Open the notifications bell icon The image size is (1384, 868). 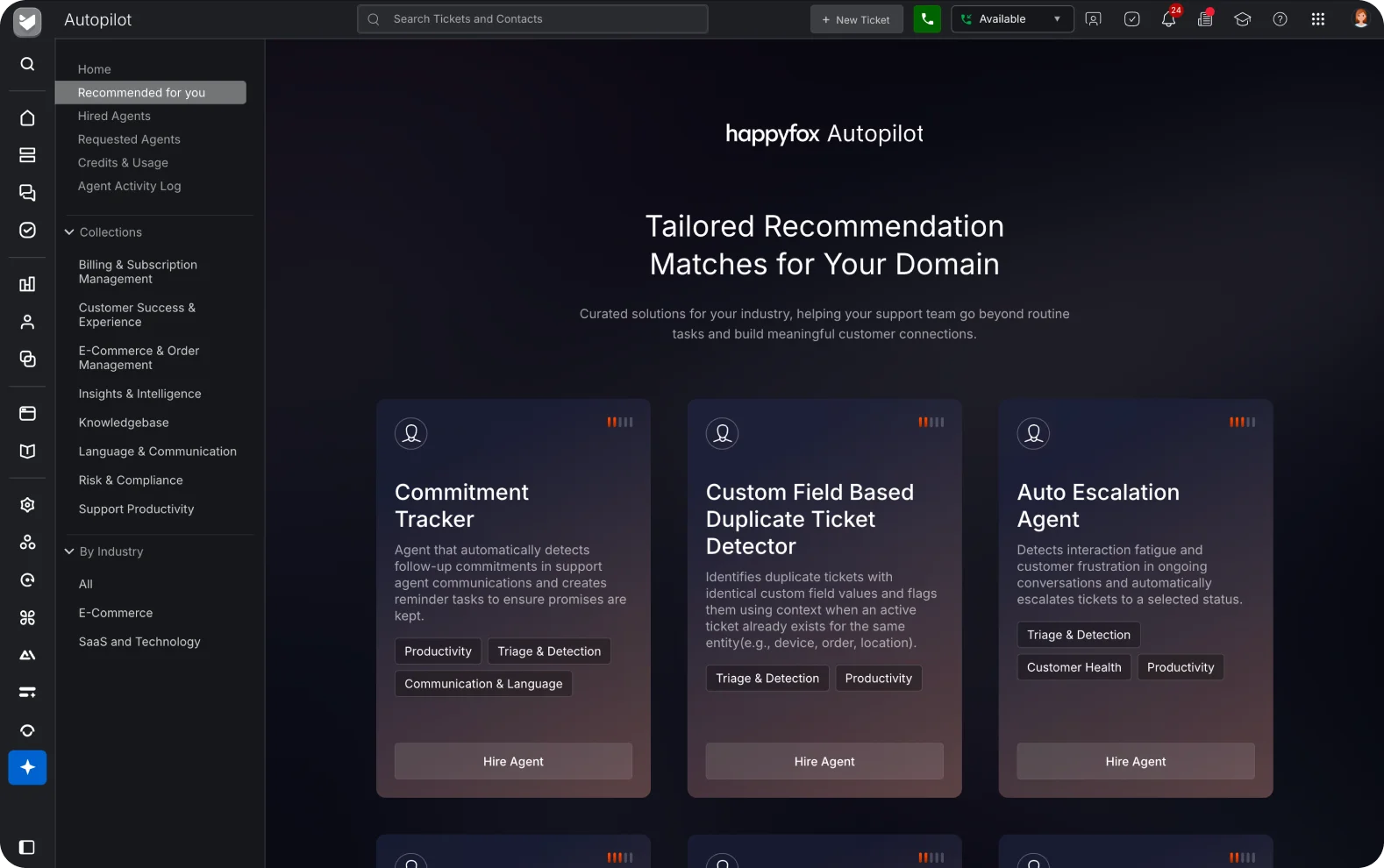pos(1169,19)
